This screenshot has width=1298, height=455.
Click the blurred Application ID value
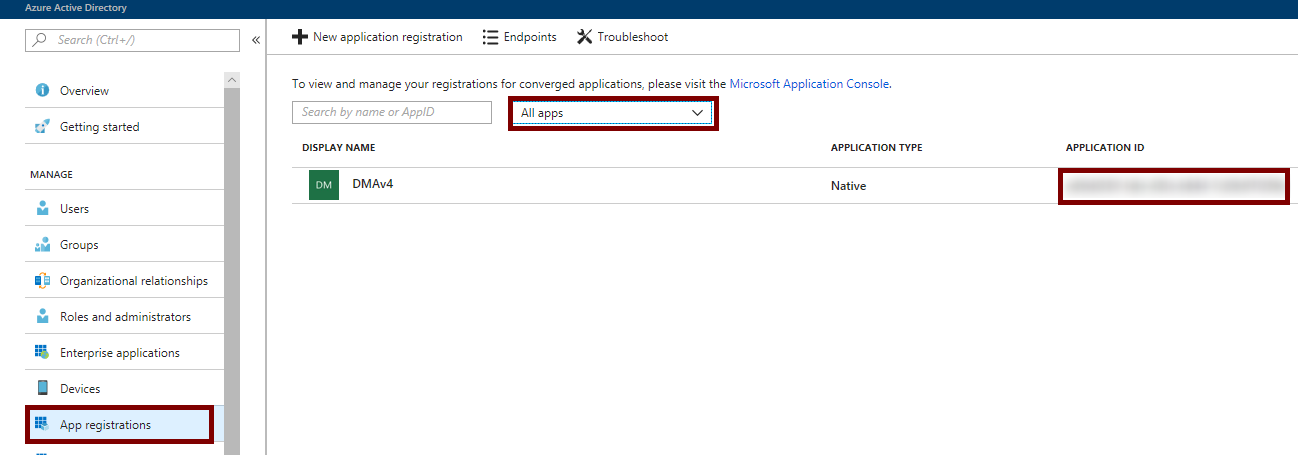[x=1174, y=186]
